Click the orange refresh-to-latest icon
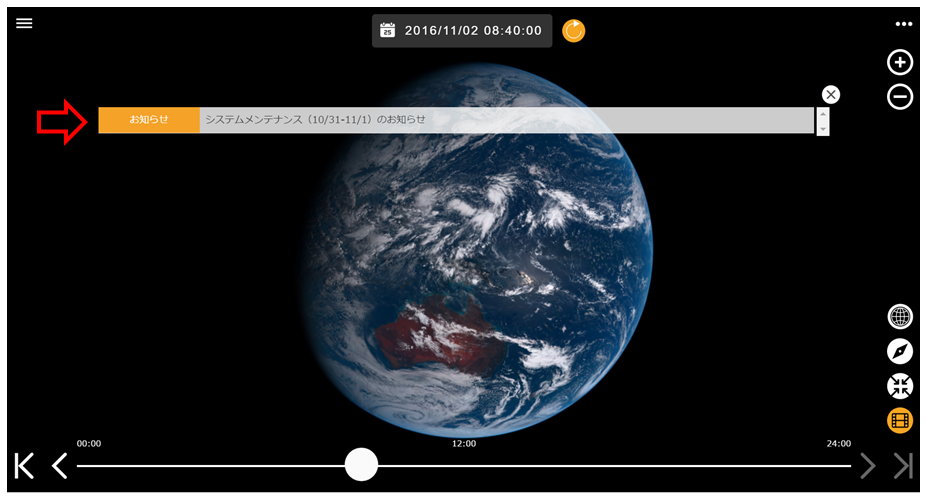This screenshot has height=500, width=927. click(574, 31)
